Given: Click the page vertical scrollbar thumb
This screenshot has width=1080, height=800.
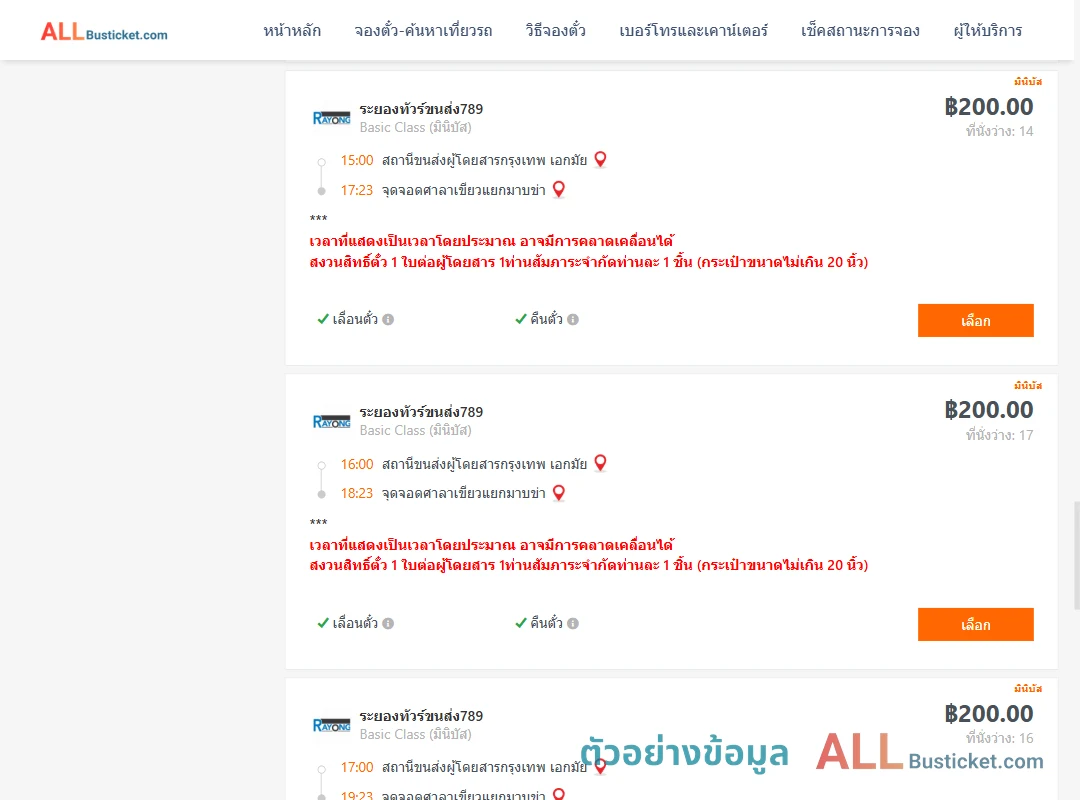Looking at the screenshot, I should 1076,555.
